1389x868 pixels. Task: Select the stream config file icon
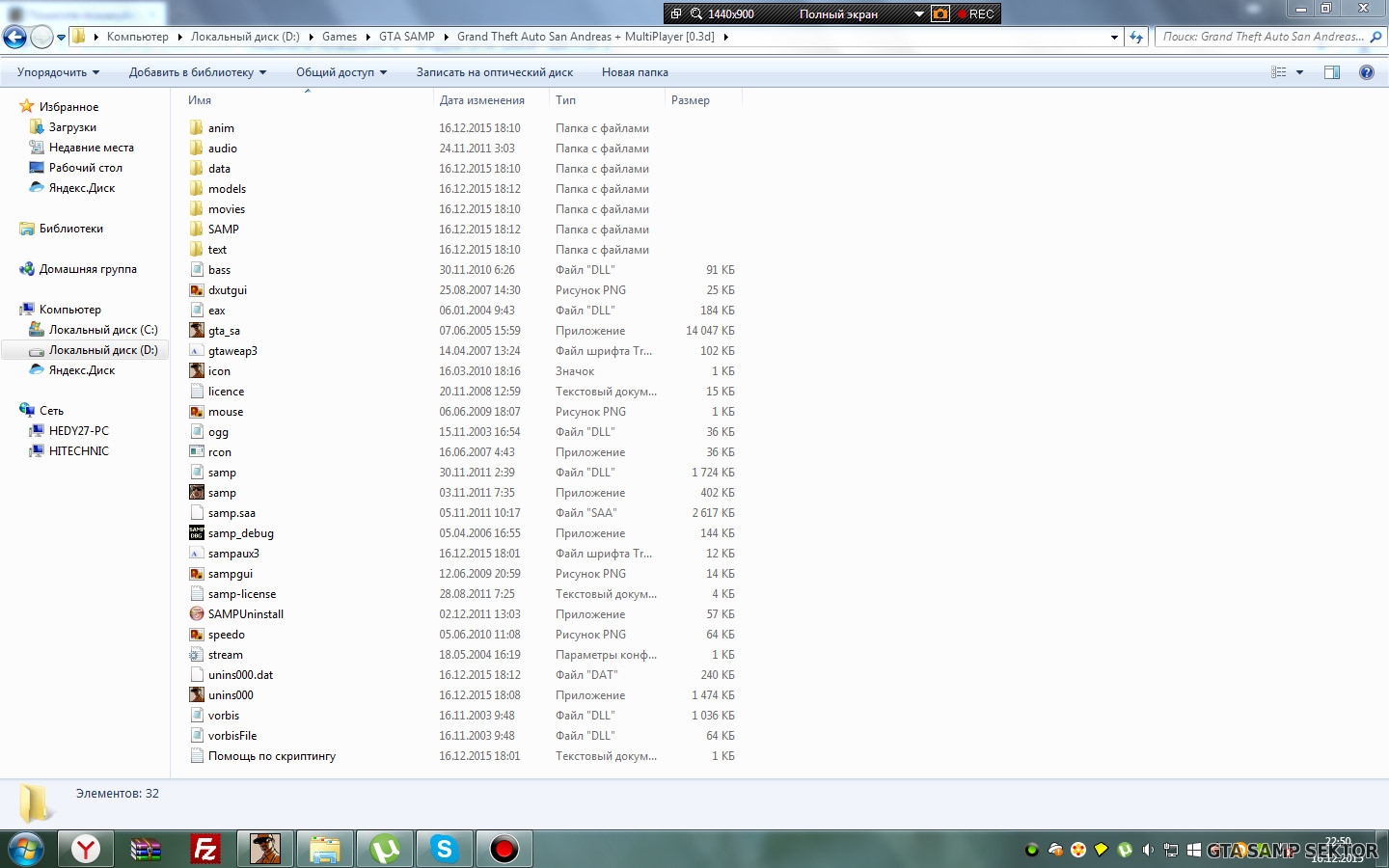click(197, 655)
